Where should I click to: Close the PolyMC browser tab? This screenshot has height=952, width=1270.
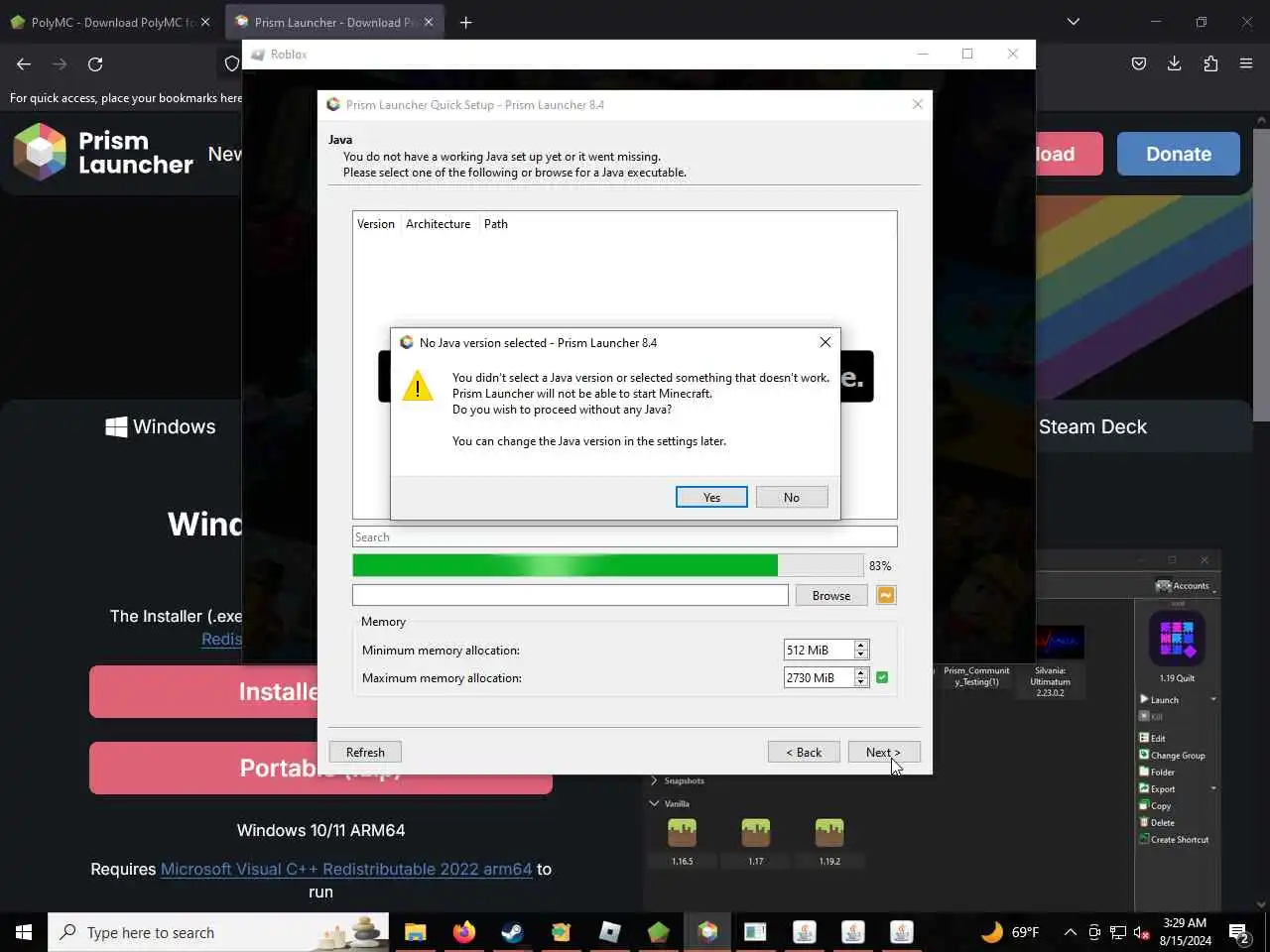(205, 22)
